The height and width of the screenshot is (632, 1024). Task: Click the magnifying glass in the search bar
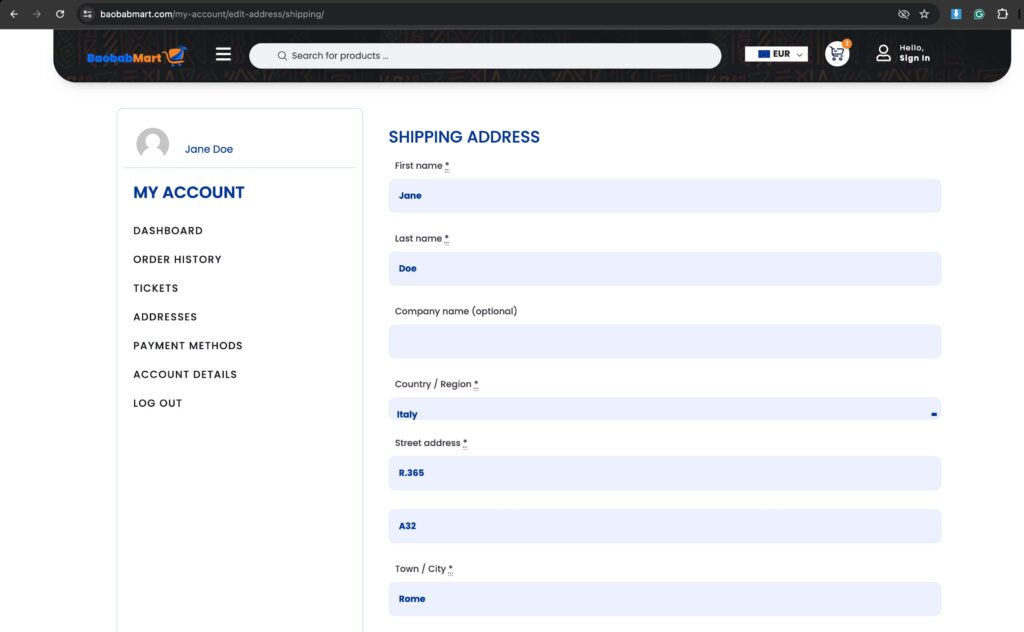[282, 55]
